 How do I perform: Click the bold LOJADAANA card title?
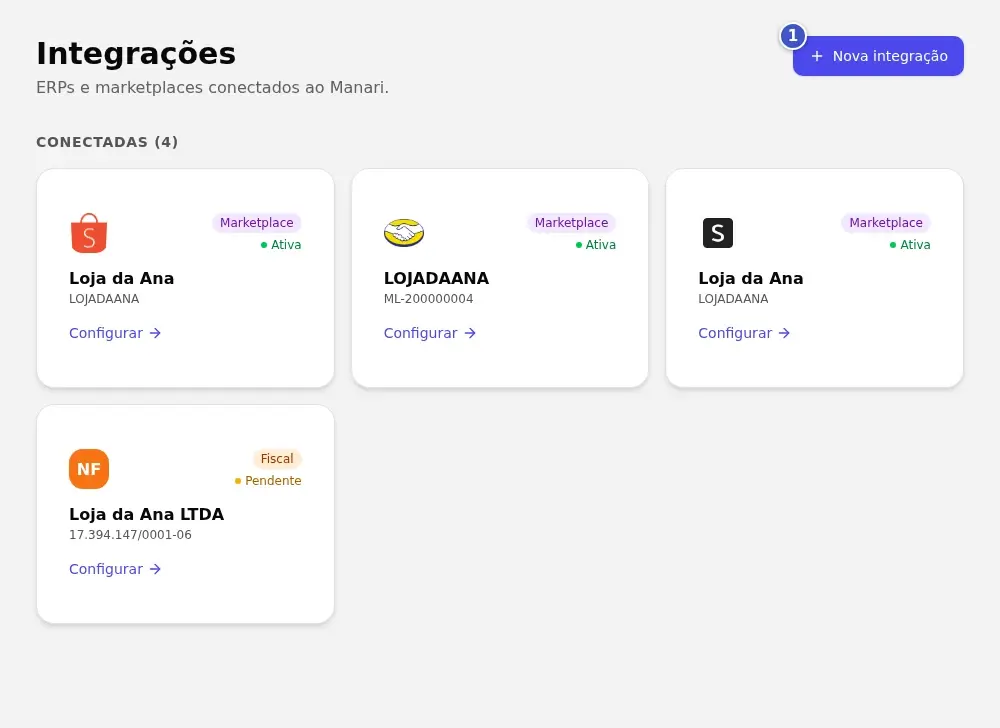point(436,278)
